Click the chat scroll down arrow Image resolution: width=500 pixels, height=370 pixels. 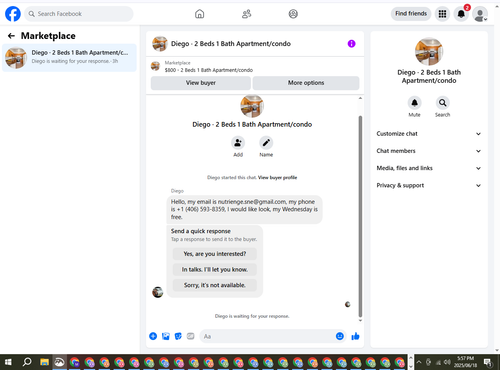(360, 320)
